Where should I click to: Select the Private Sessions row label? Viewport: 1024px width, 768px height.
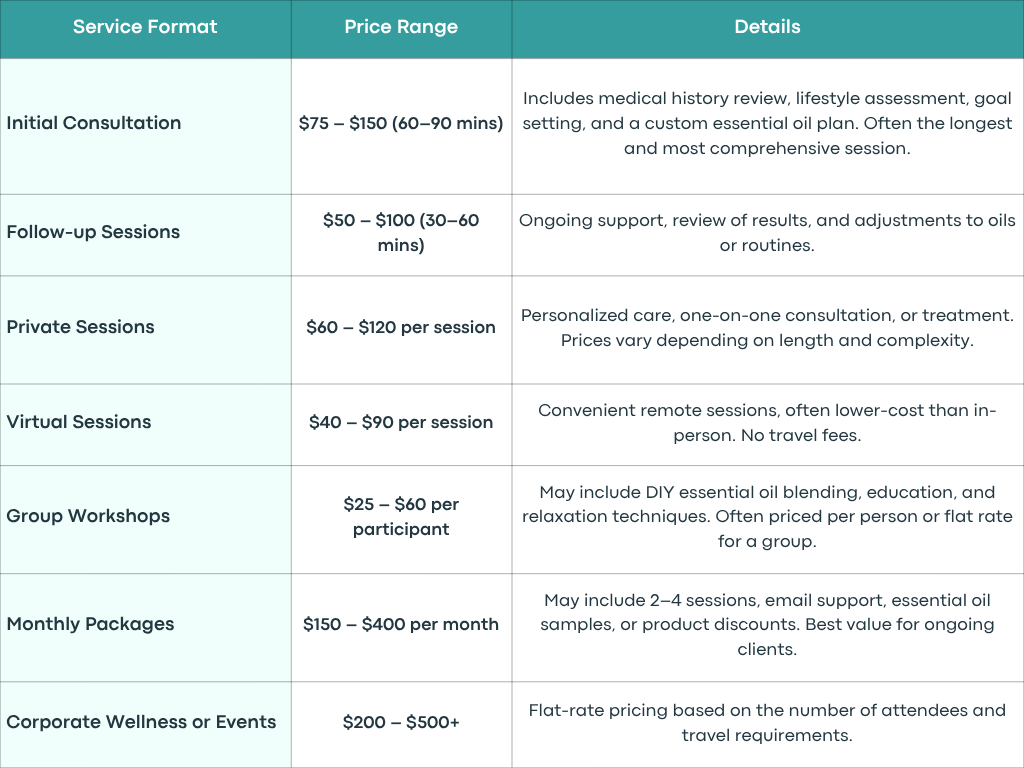(x=80, y=327)
